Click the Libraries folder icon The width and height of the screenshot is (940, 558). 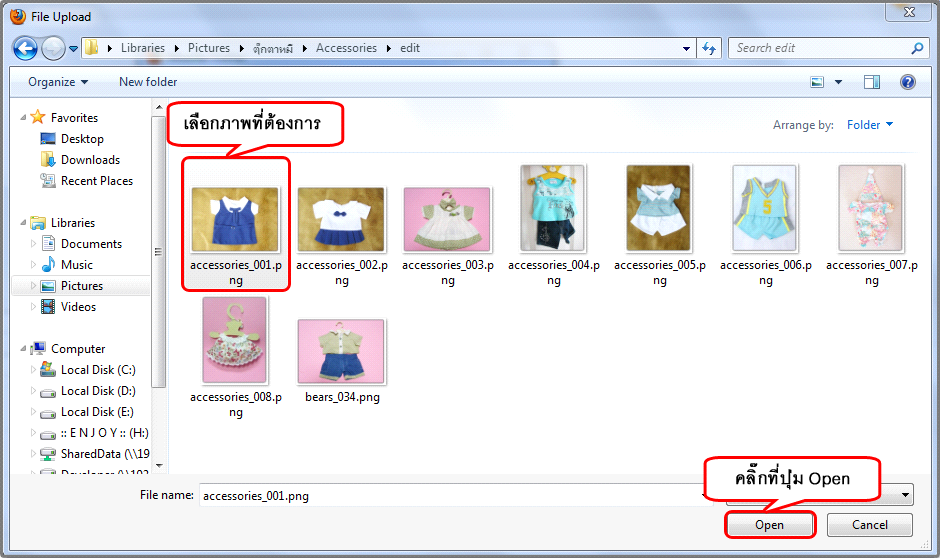coord(38,223)
